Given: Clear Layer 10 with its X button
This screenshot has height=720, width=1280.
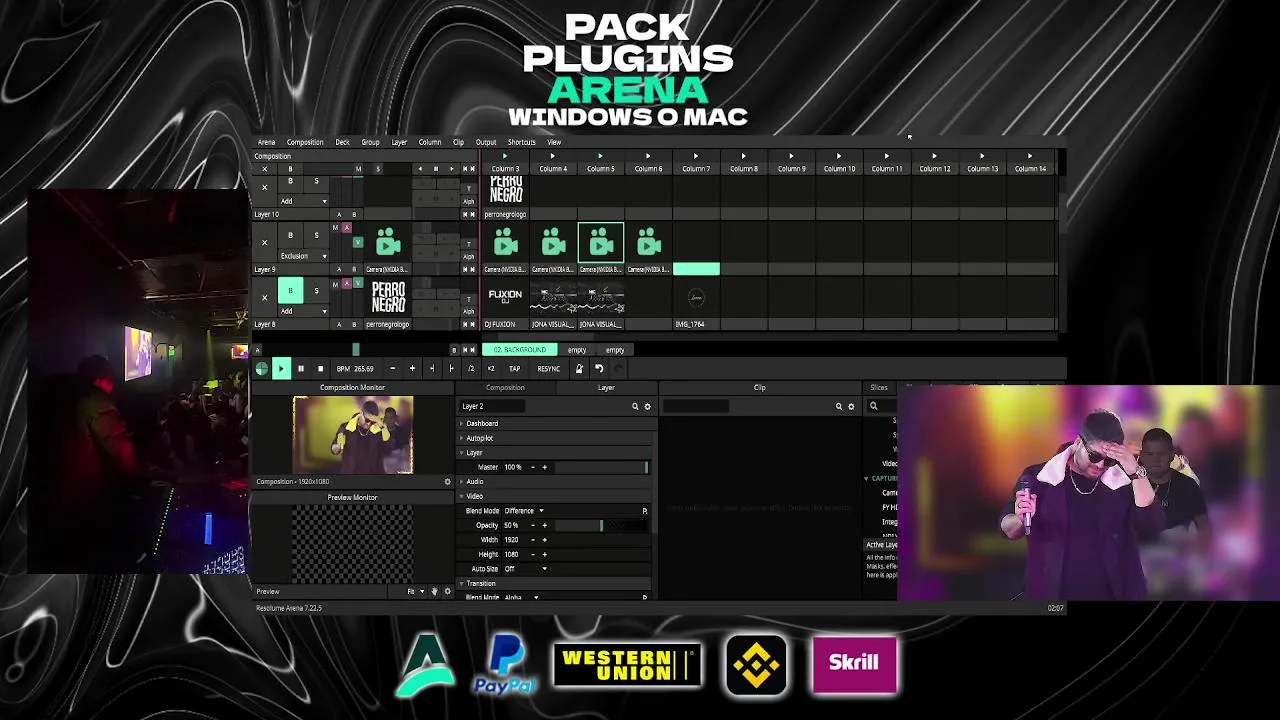Looking at the screenshot, I should [264, 187].
